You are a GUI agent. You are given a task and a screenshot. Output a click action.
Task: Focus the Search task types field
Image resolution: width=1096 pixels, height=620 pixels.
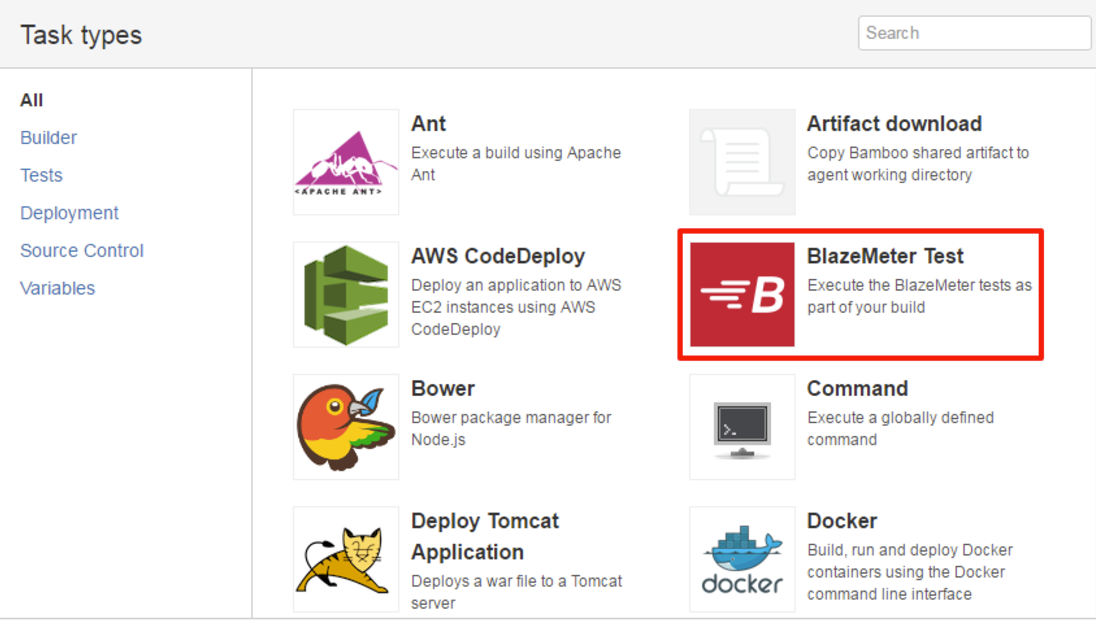coord(974,33)
